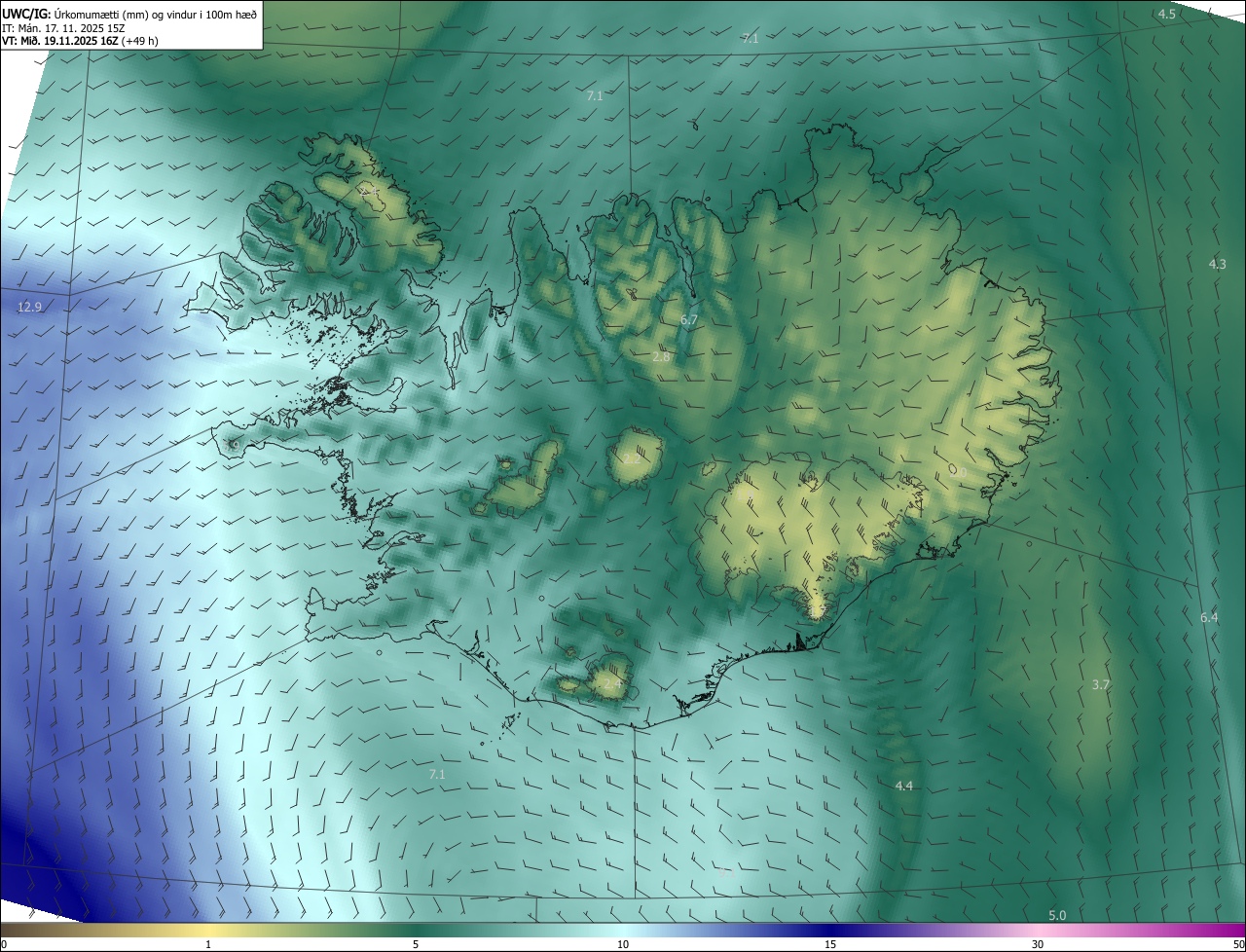Click the 0 tick on the color scale
The image size is (1246, 952).
coord(4,945)
